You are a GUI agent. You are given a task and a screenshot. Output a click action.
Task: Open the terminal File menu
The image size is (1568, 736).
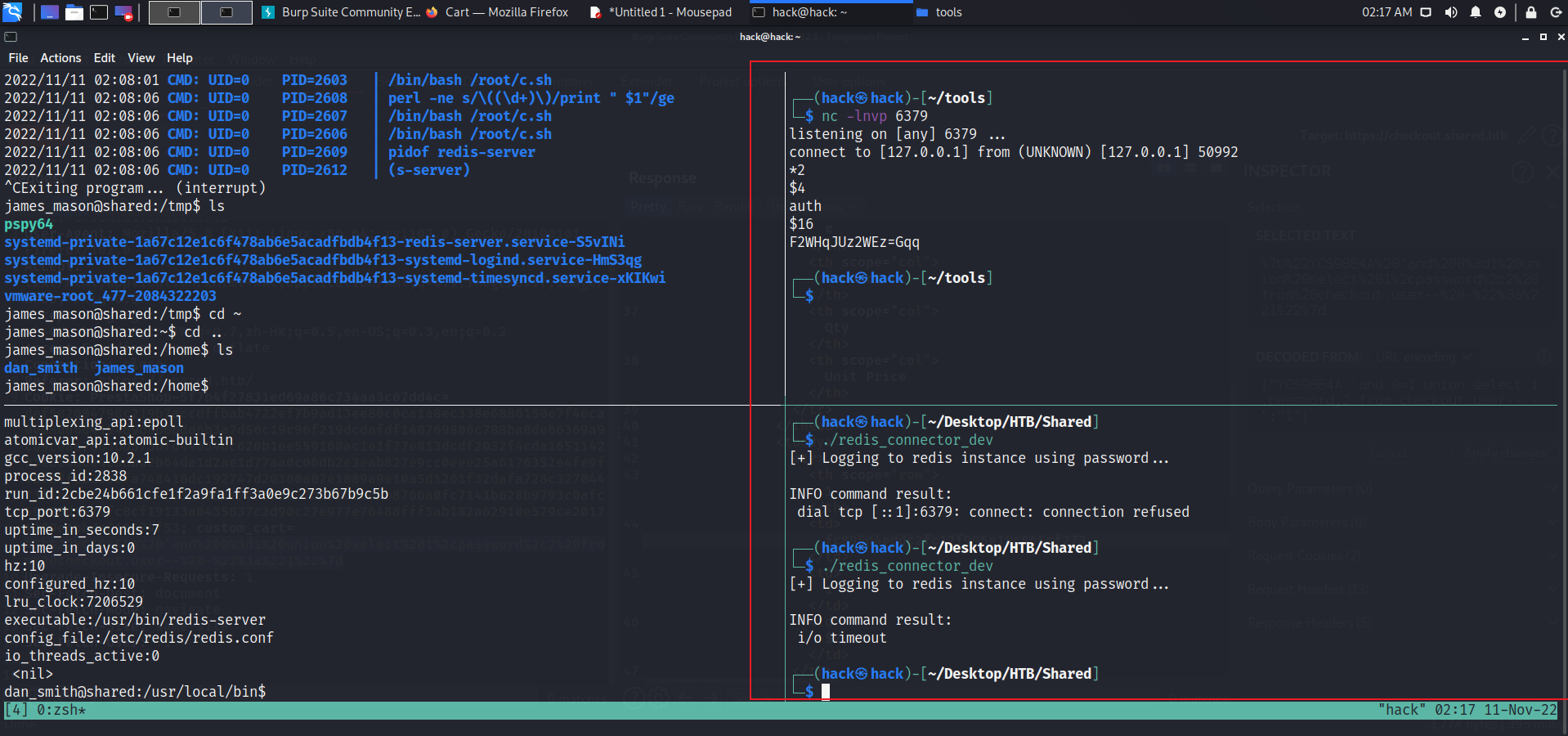coord(18,58)
